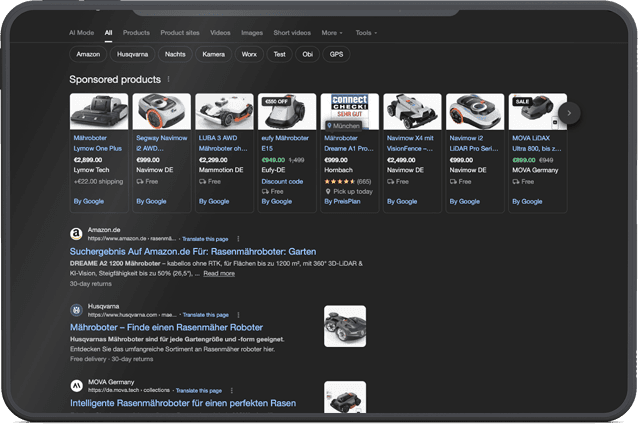Apply the Nachts filter chip
The width and height of the screenshot is (638, 424).
[175, 54]
